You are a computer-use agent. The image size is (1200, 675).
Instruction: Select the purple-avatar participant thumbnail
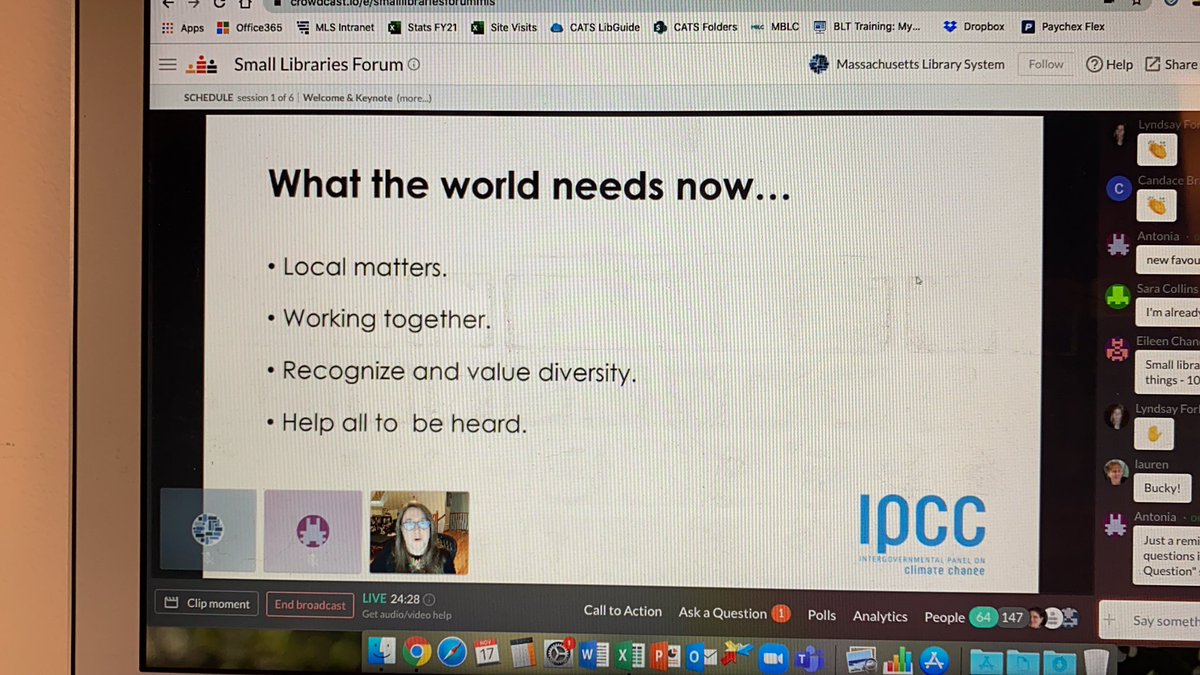click(x=313, y=532)
